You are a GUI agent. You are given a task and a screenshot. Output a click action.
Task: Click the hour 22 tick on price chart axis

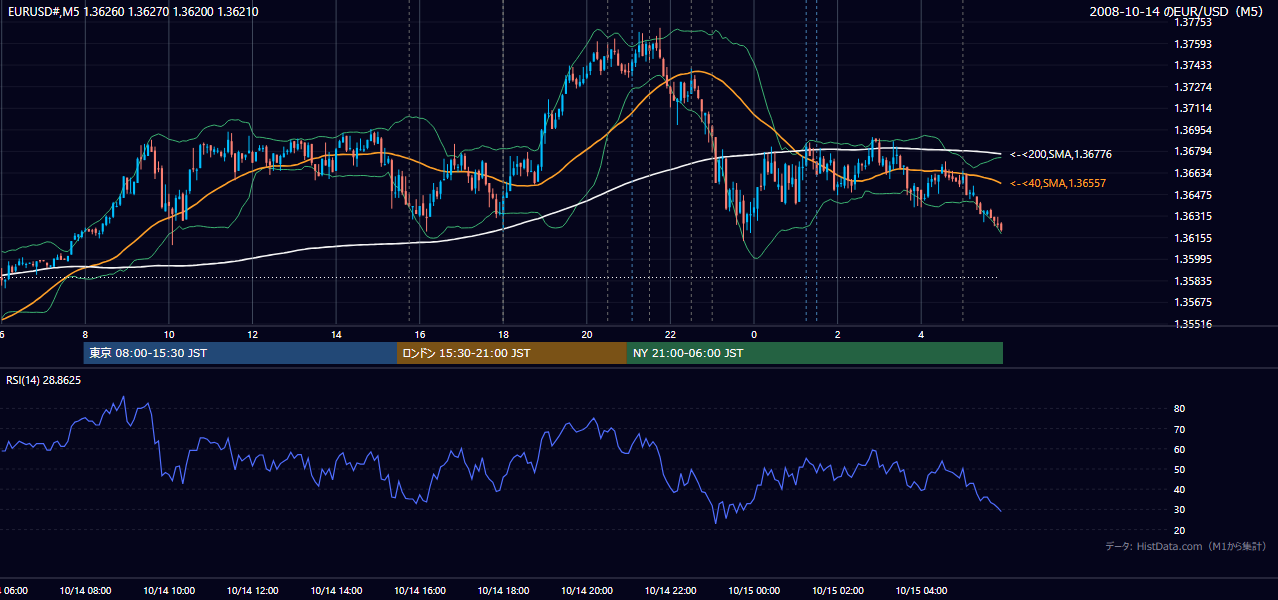tap(670, 335)
